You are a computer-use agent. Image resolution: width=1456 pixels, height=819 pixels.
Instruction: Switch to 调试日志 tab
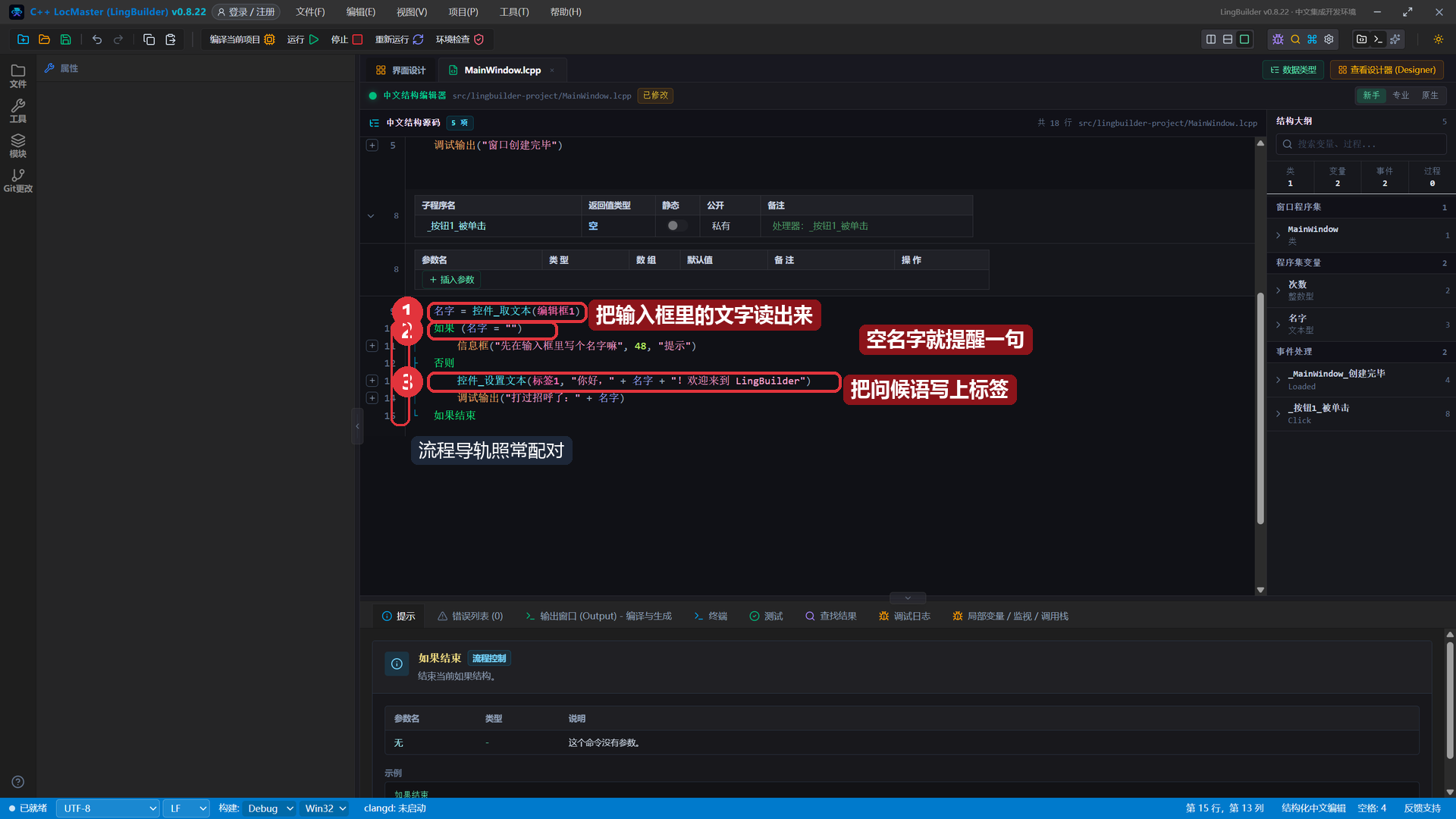pyautogui.click(x=905, y=617)
